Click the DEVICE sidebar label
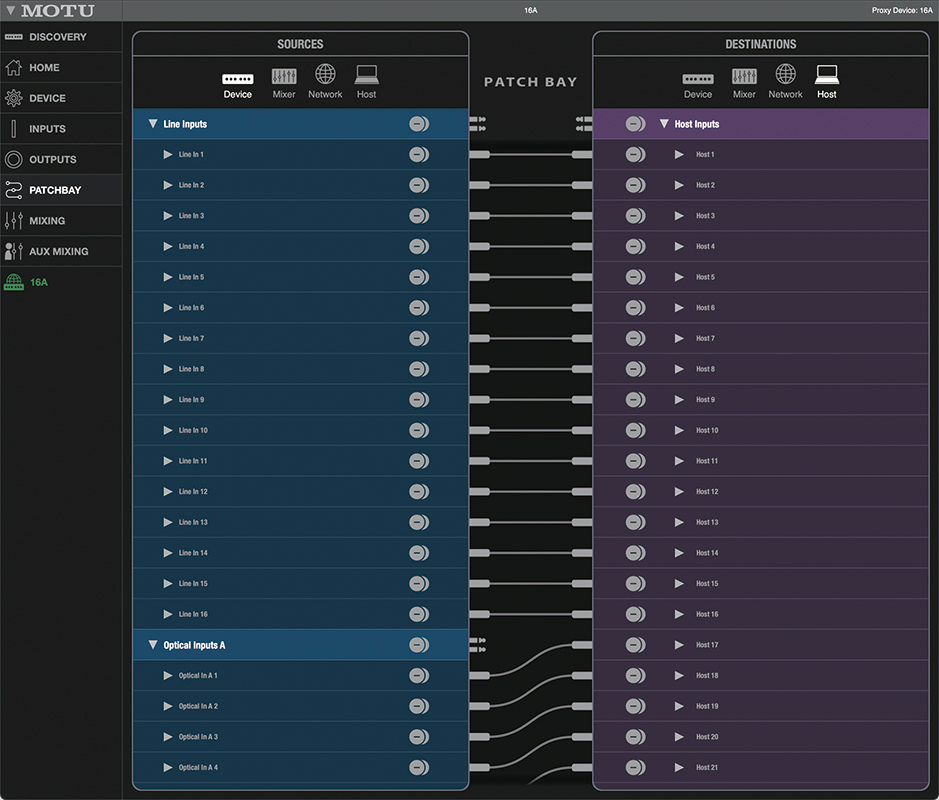 [47, 98]
